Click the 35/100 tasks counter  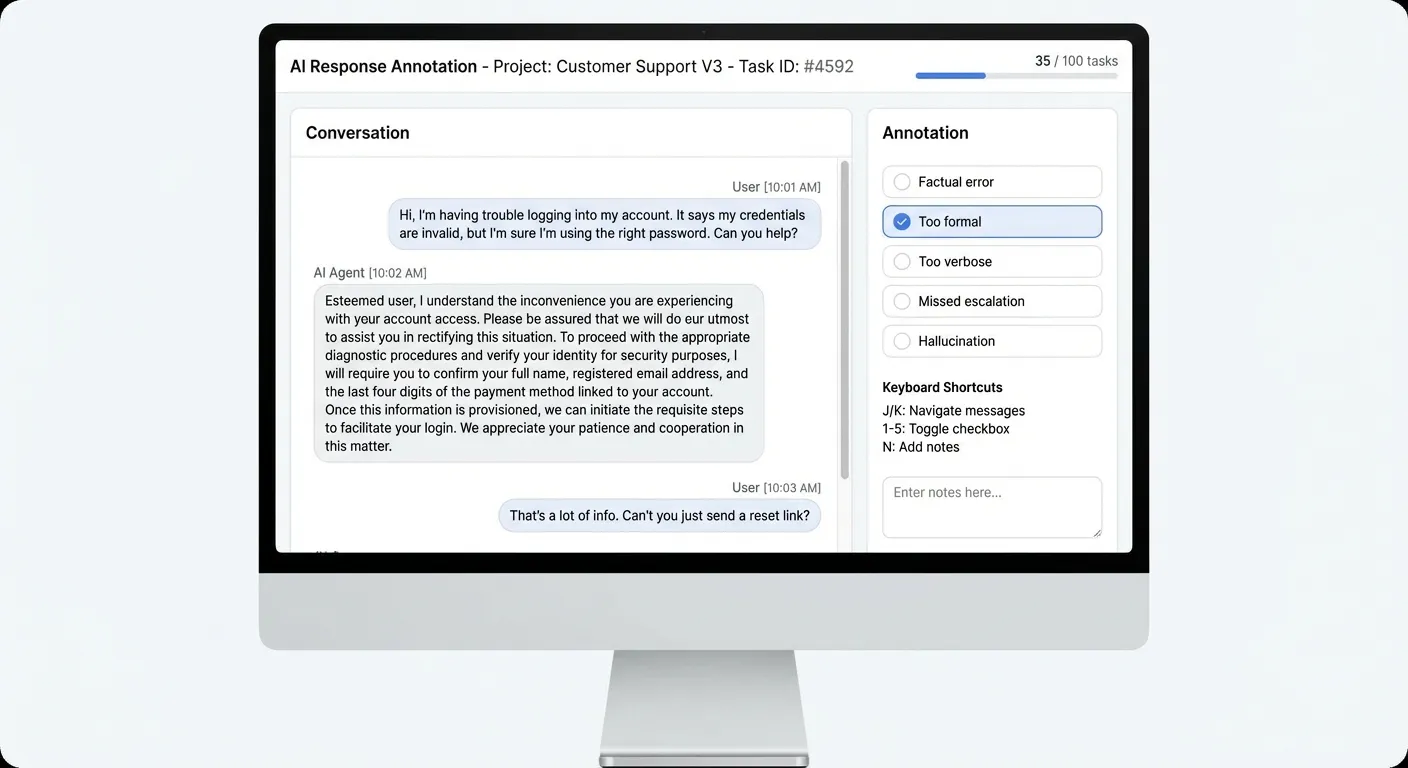click(x=1074, y=60)
